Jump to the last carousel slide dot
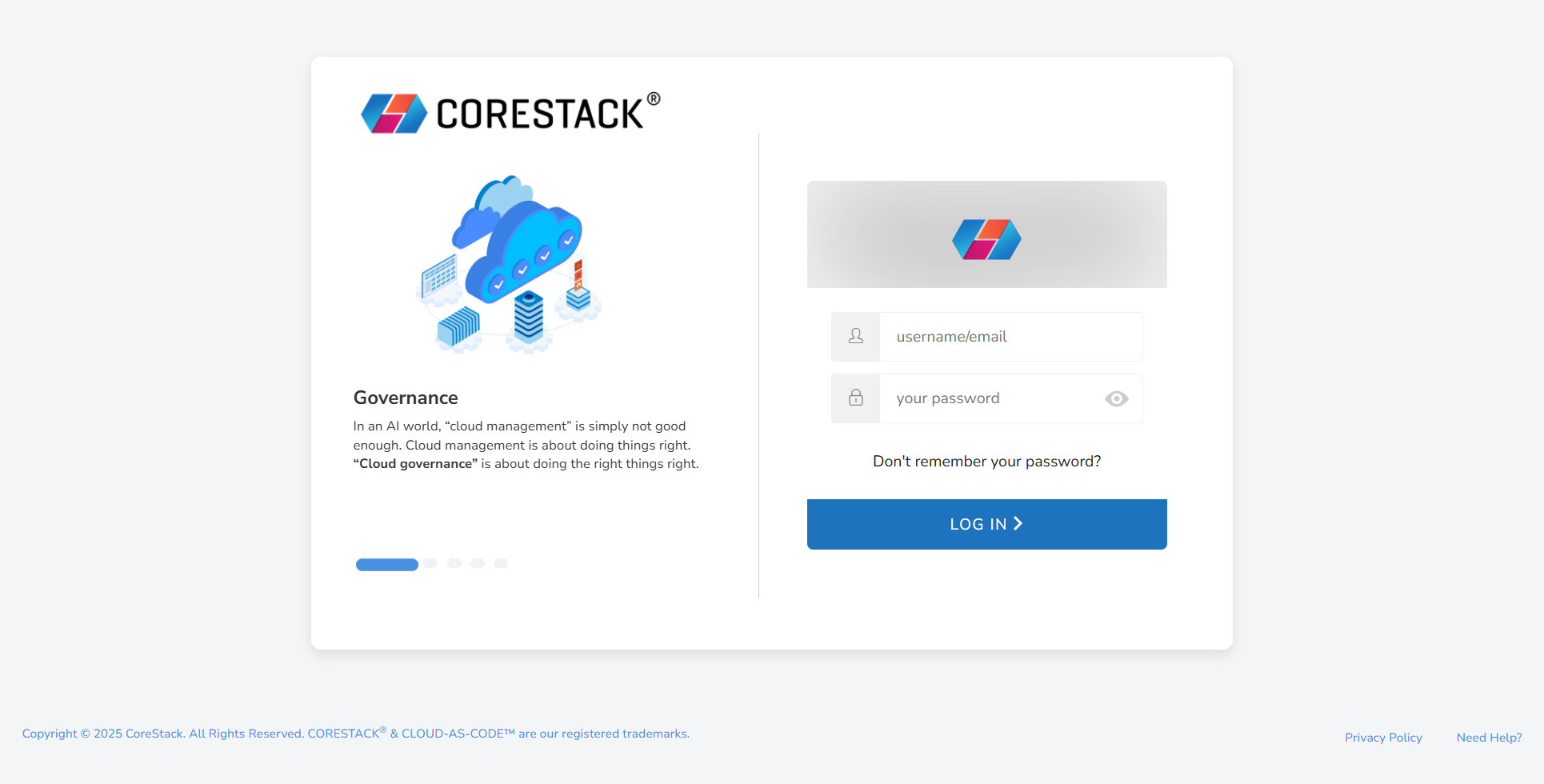Image resolution: width=1544 pixels, height=784 pixels. (501, 563)
